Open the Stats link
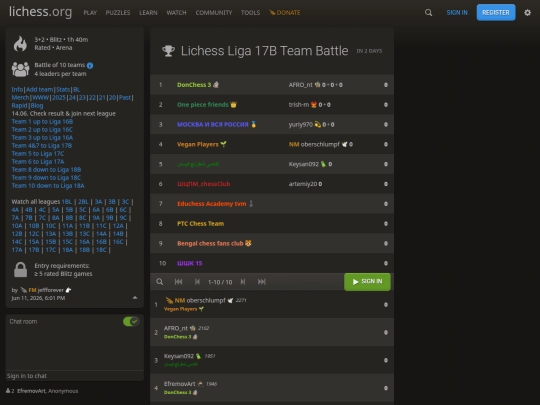Image resolution: width=540 pixels, height=405 pixels. [x=63, y=90]
